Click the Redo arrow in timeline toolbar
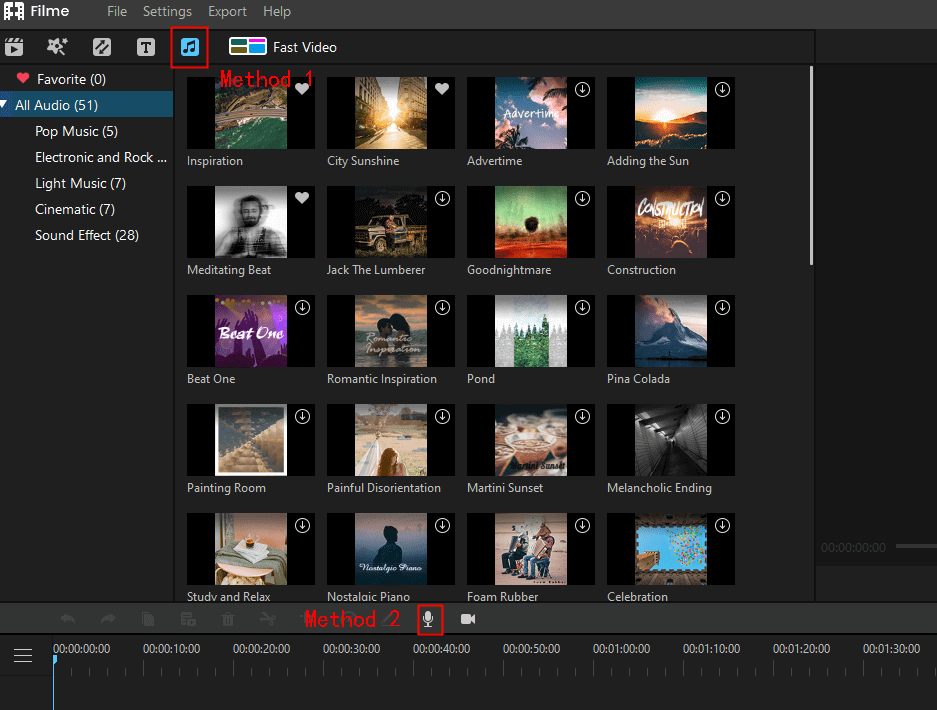Viewport: 937px width, 710px height. point(108,619)
